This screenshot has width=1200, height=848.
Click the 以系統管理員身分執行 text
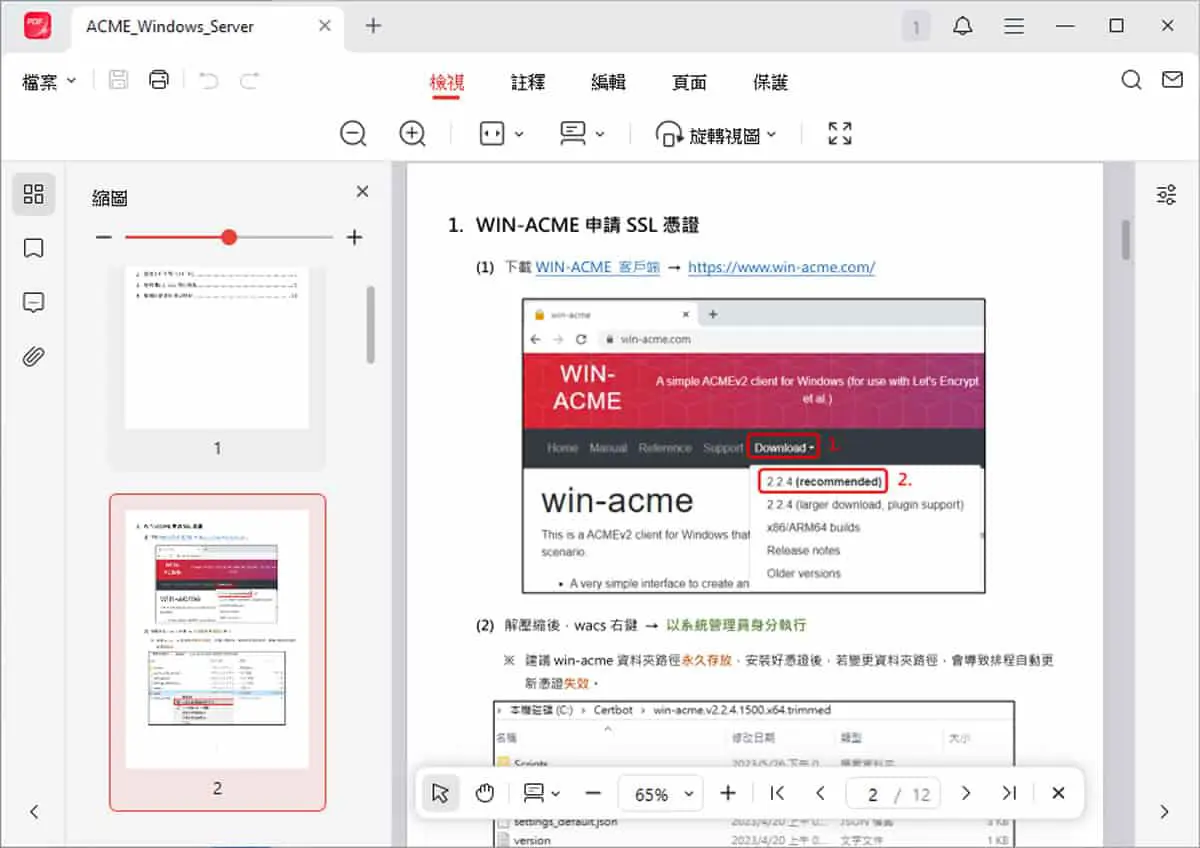(736, 625)
